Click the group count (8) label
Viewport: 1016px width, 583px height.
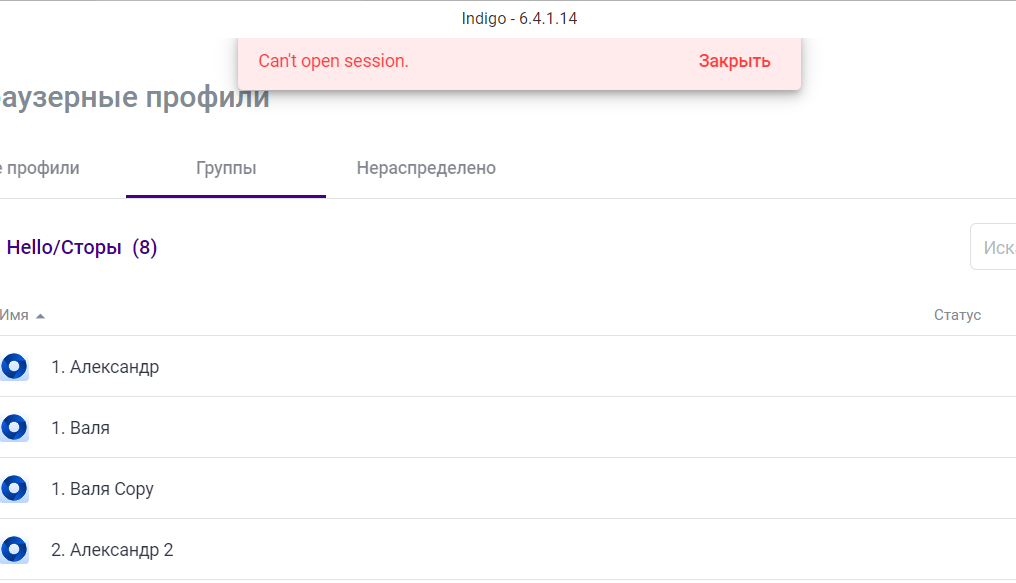coord(144,247)
